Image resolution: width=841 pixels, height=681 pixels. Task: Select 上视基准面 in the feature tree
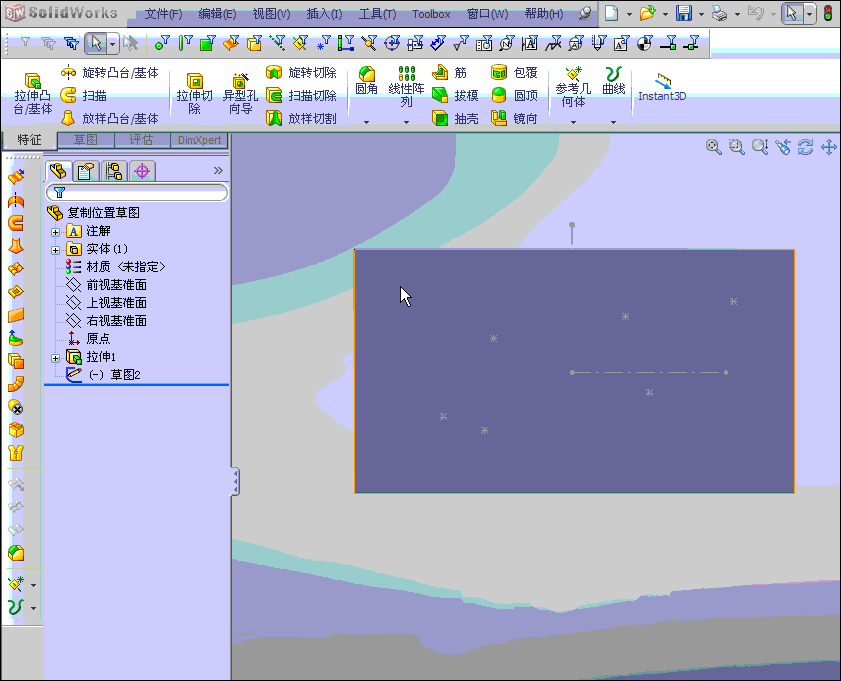point(106,302)
